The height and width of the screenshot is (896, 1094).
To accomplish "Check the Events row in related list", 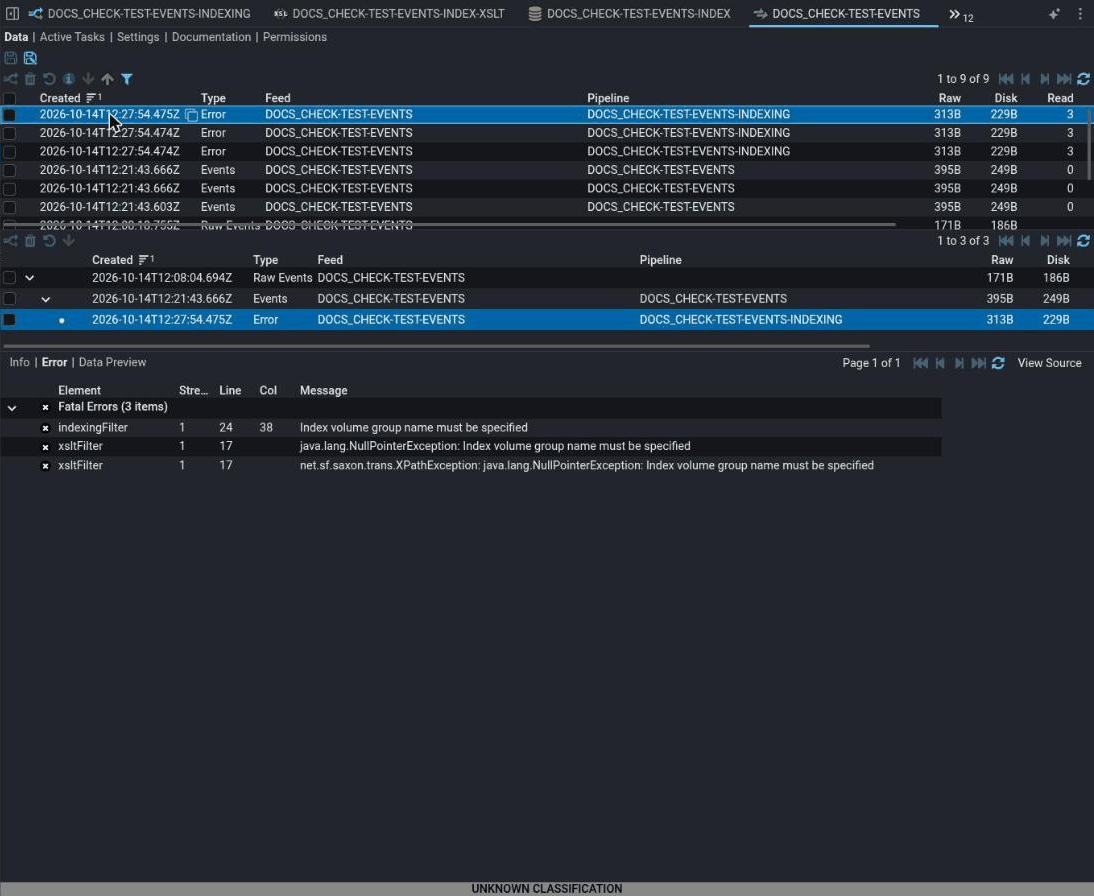I will tap(9, 299).
